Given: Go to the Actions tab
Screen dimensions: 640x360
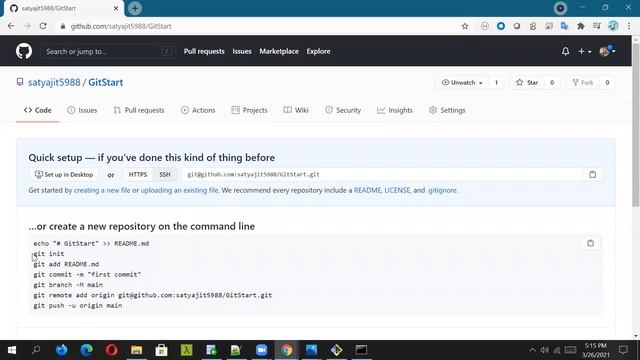Looking at the screenshot, I should coord(198,110).
